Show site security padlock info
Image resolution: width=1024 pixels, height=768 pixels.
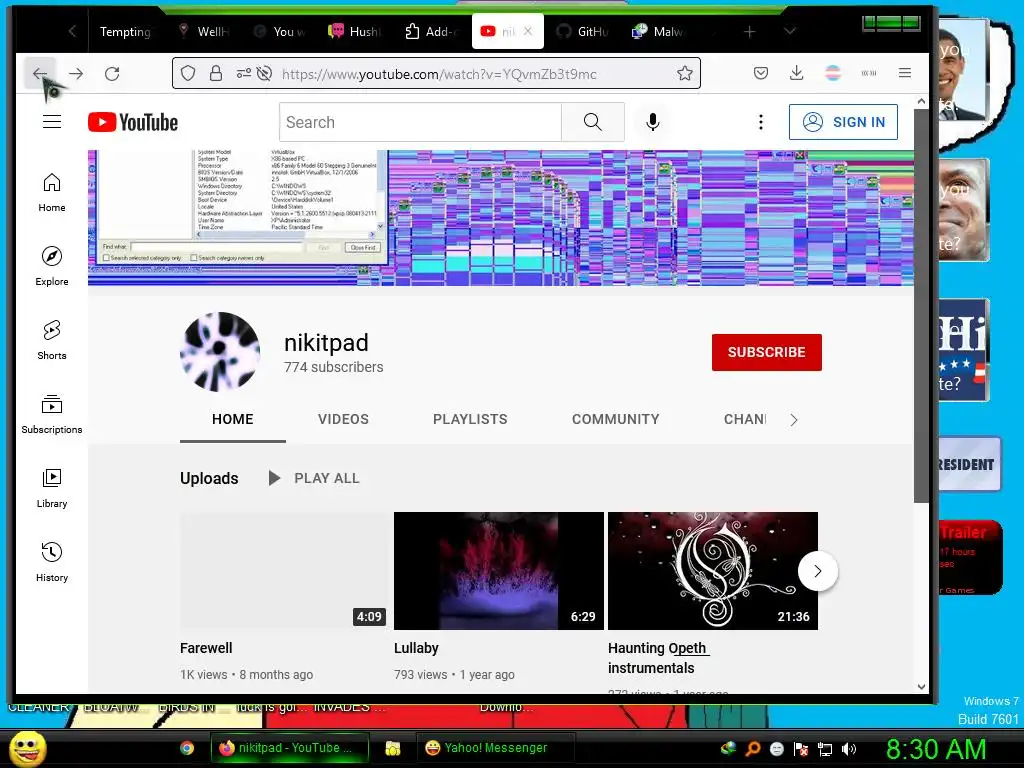[x=216, y=73]
